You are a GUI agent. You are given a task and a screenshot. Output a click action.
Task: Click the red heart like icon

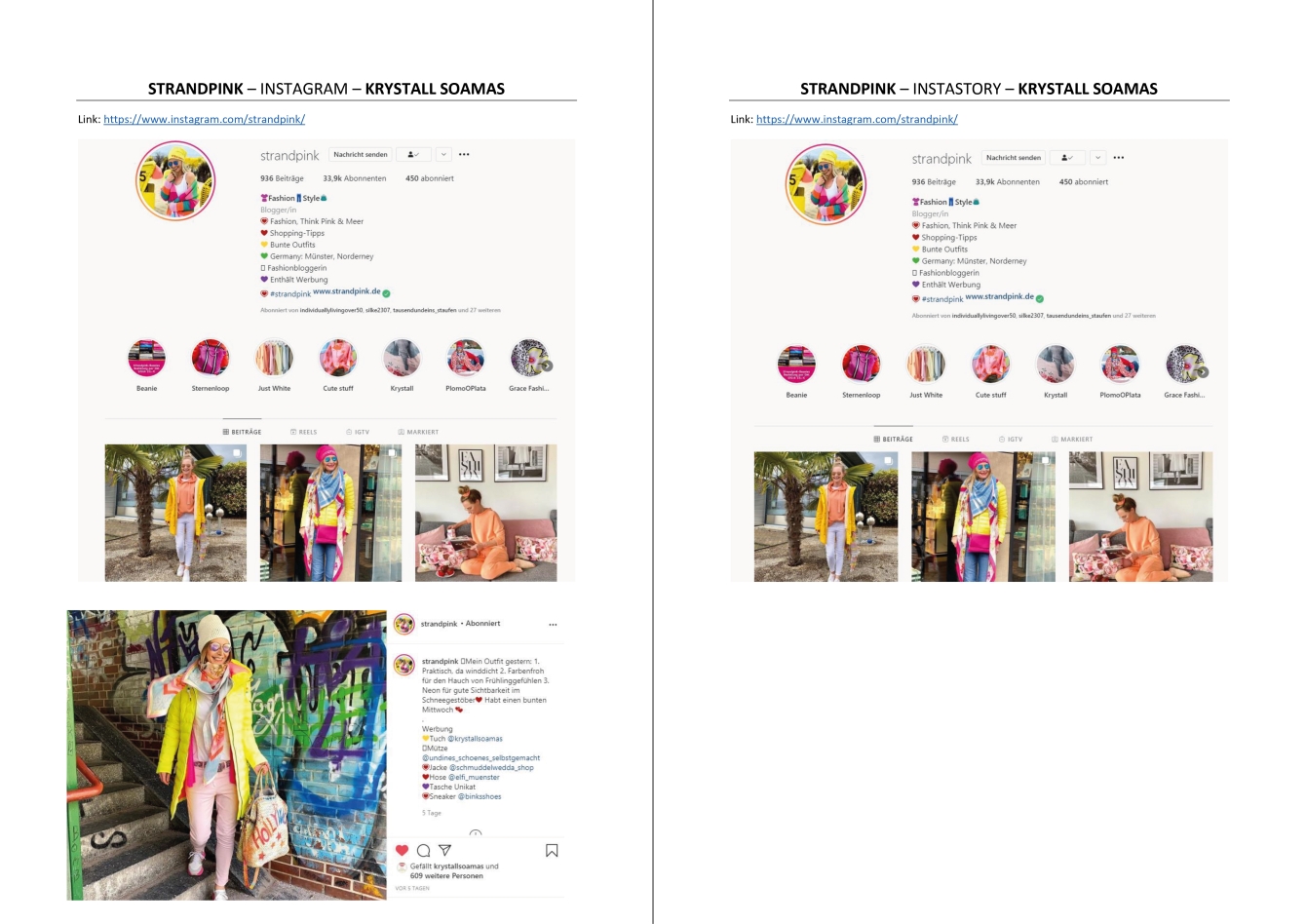(x=402, y=850)
